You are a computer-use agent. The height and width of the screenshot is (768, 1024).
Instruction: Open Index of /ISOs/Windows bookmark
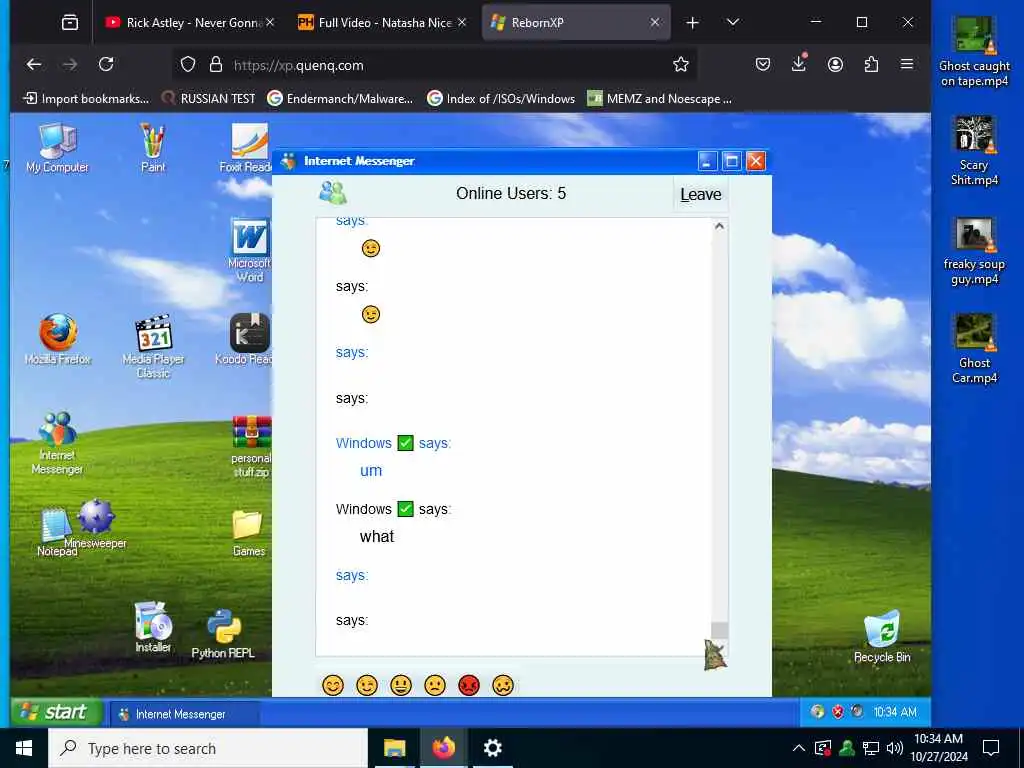click(501, 99)
